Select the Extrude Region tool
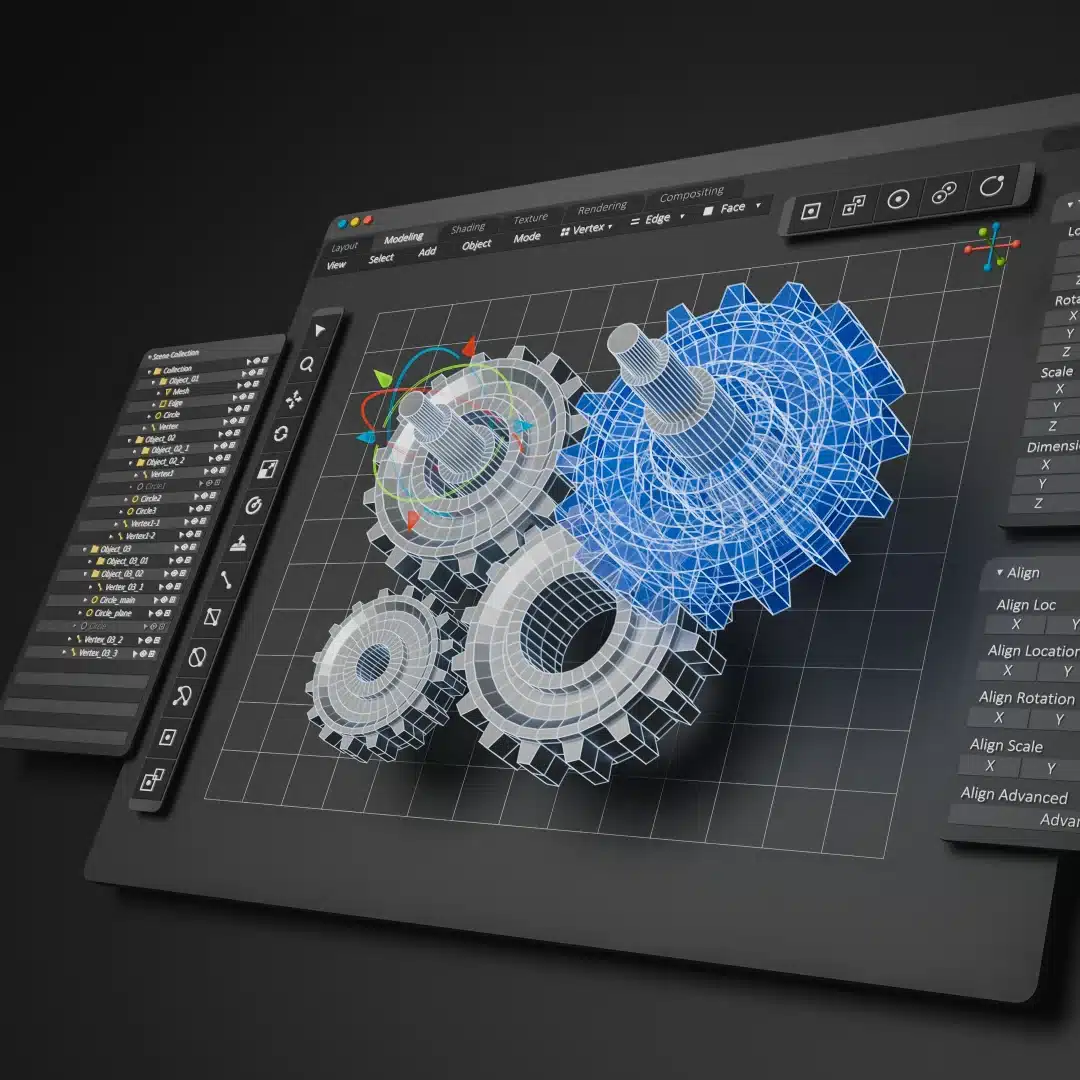1080x1080 pixels. [239, 543]
